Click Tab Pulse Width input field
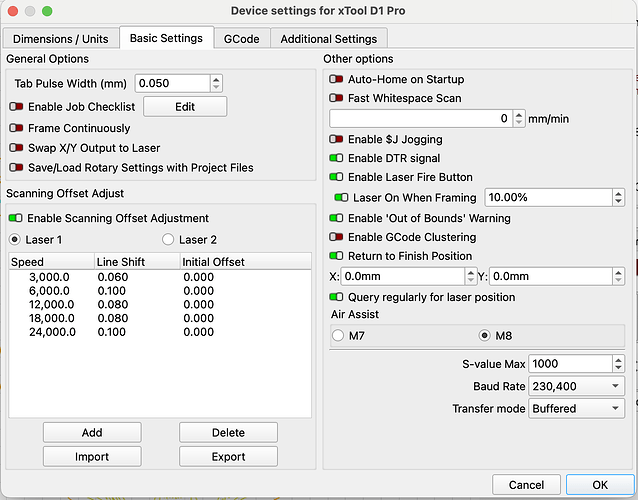 (173, 83)
